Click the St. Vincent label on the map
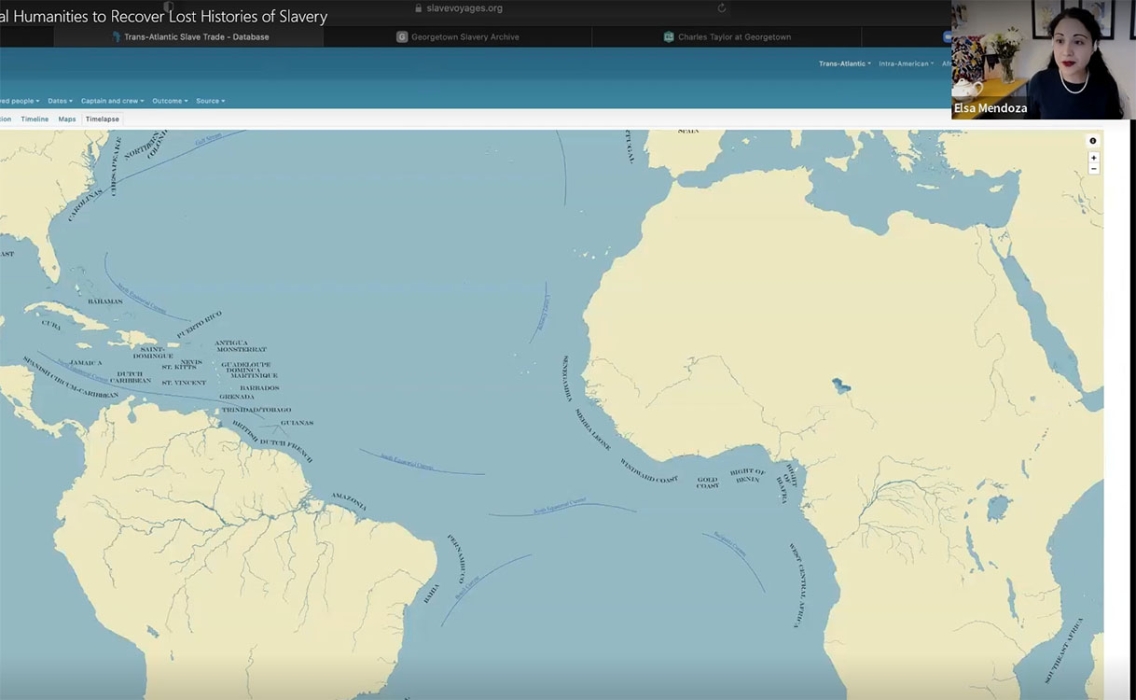Screen dimensions: 1136x700 [184, 383]
